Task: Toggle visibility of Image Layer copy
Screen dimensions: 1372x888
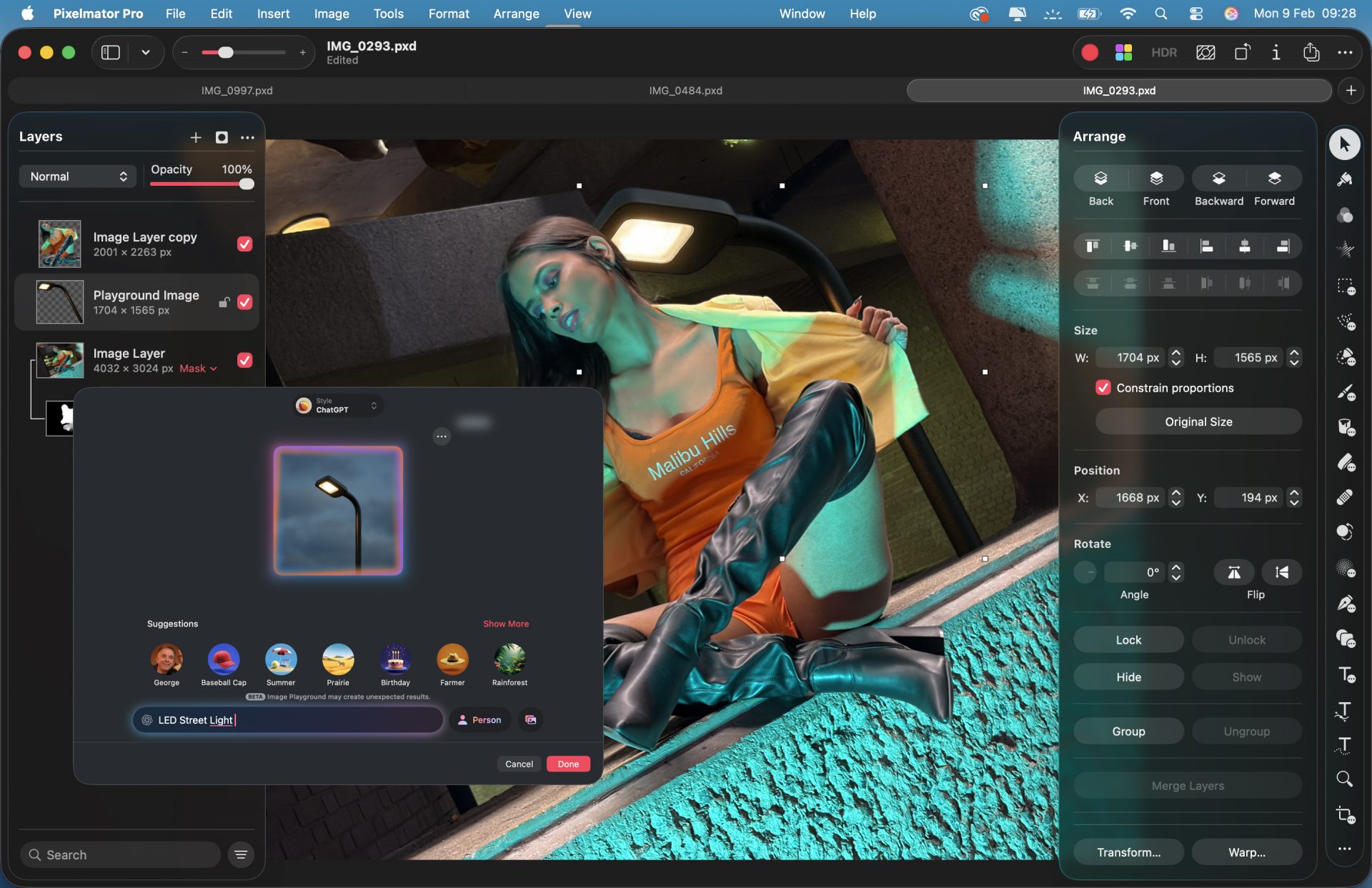Action: (245, 244)
